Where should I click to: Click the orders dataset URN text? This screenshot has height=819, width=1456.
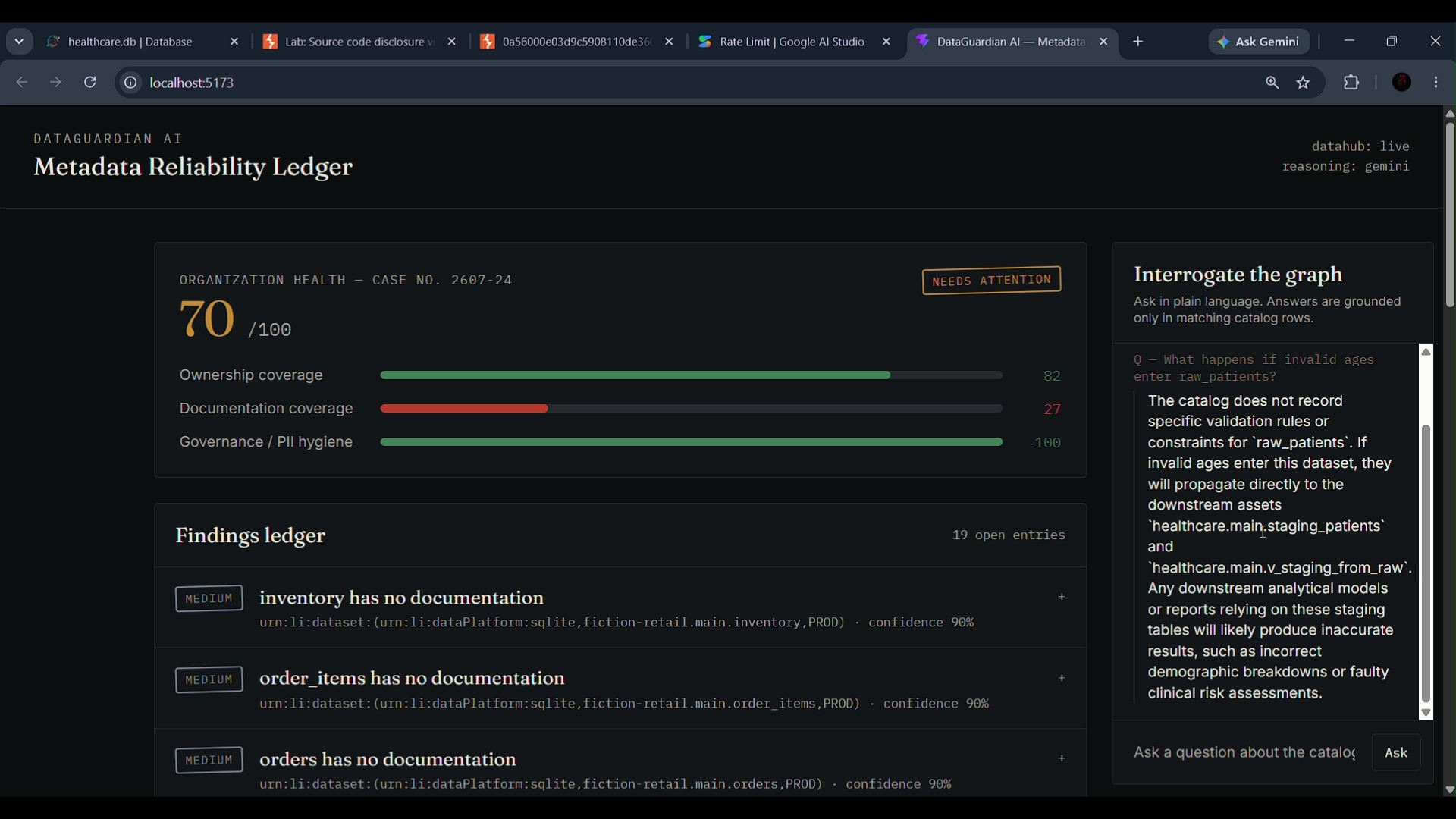(x=541, y=785)
